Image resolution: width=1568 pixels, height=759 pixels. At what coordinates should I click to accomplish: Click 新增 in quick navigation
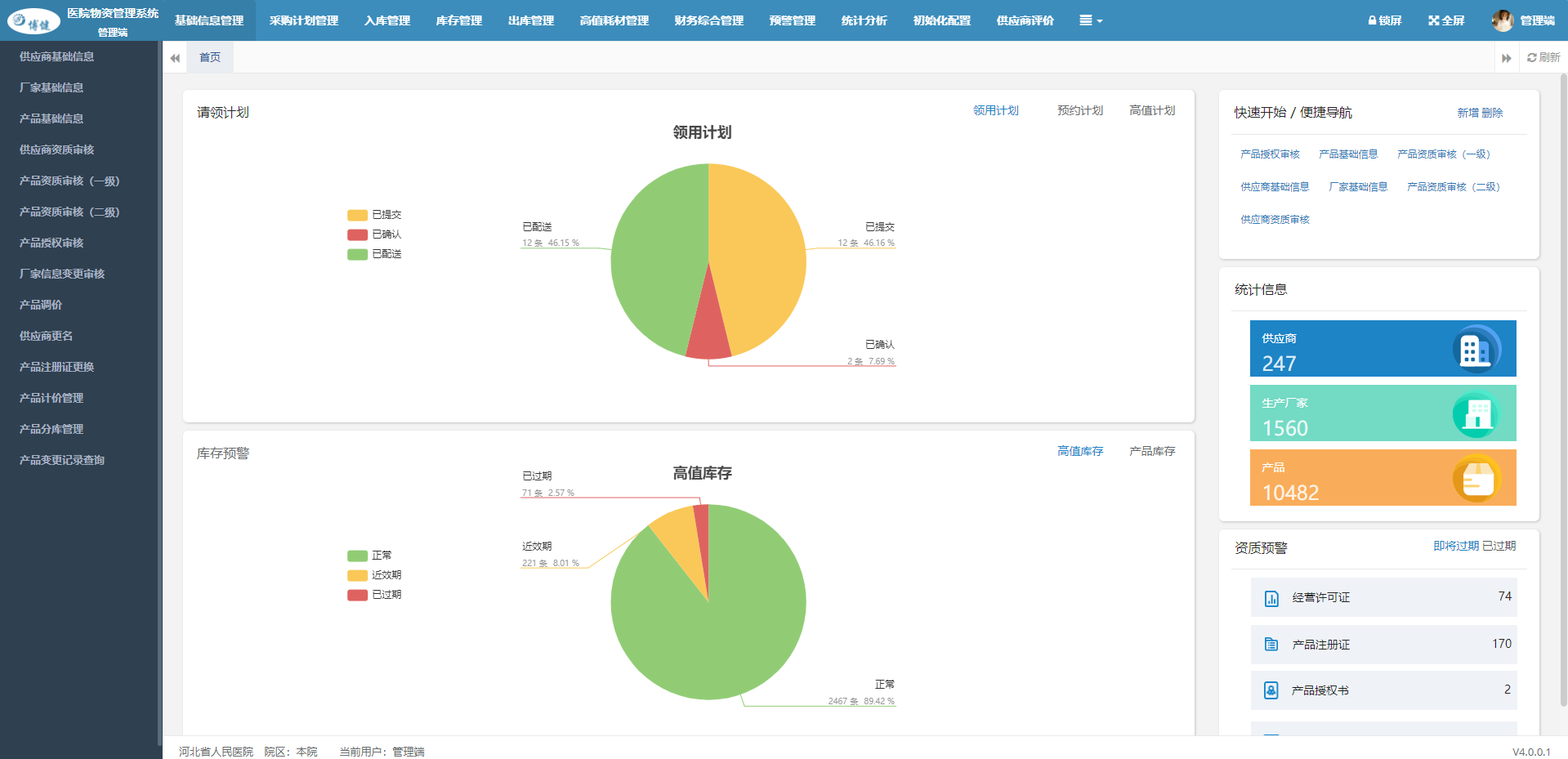click(1468, 113)
